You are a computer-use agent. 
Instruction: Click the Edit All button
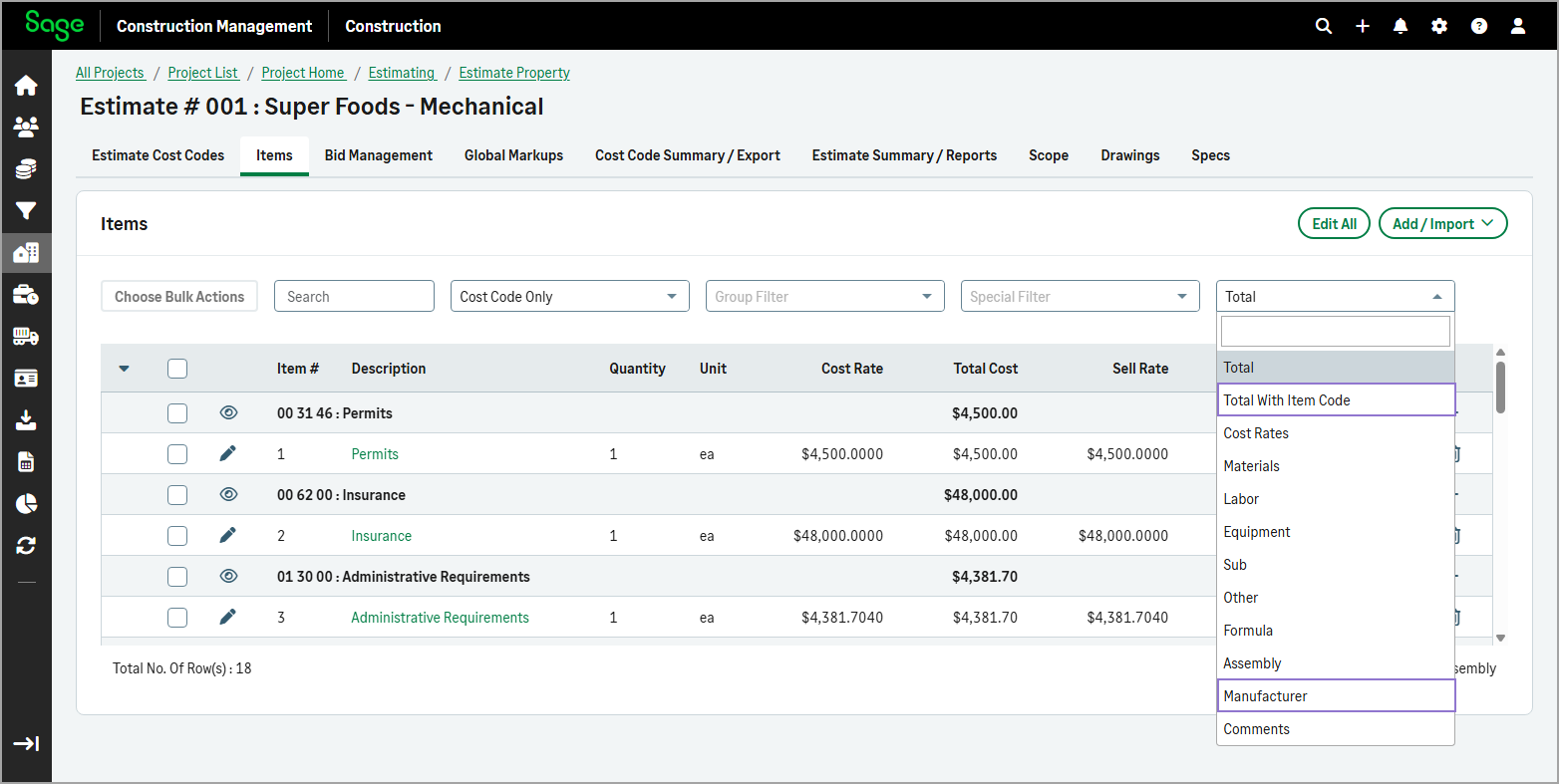pyautogui.click(x=1334, y=224)
